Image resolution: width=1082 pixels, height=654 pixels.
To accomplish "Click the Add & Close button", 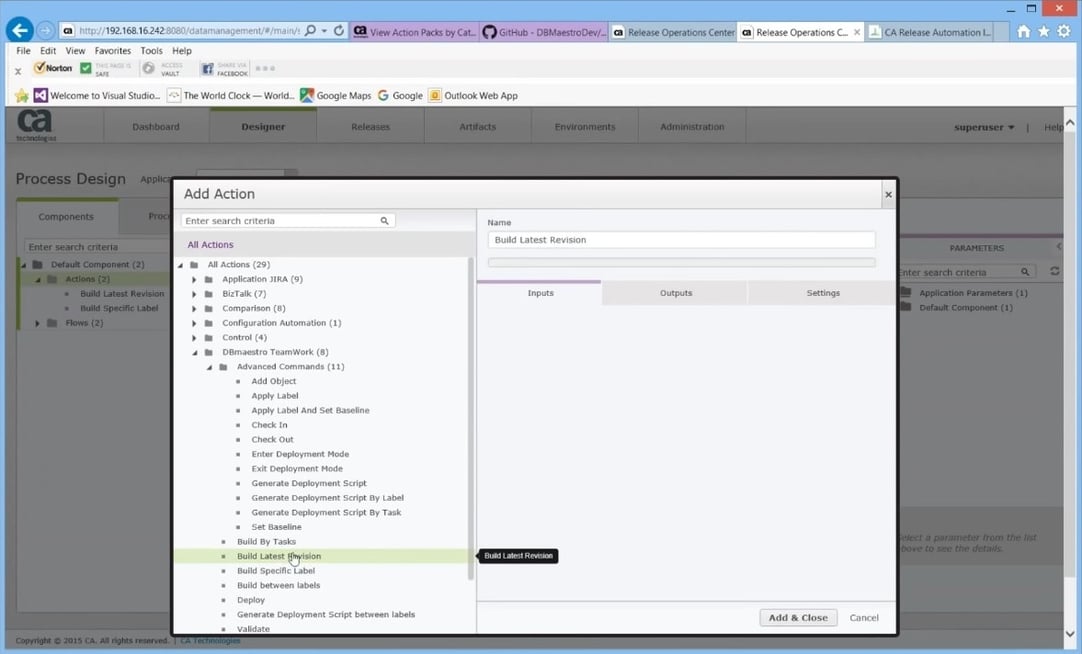I will (x=798, y=617).
